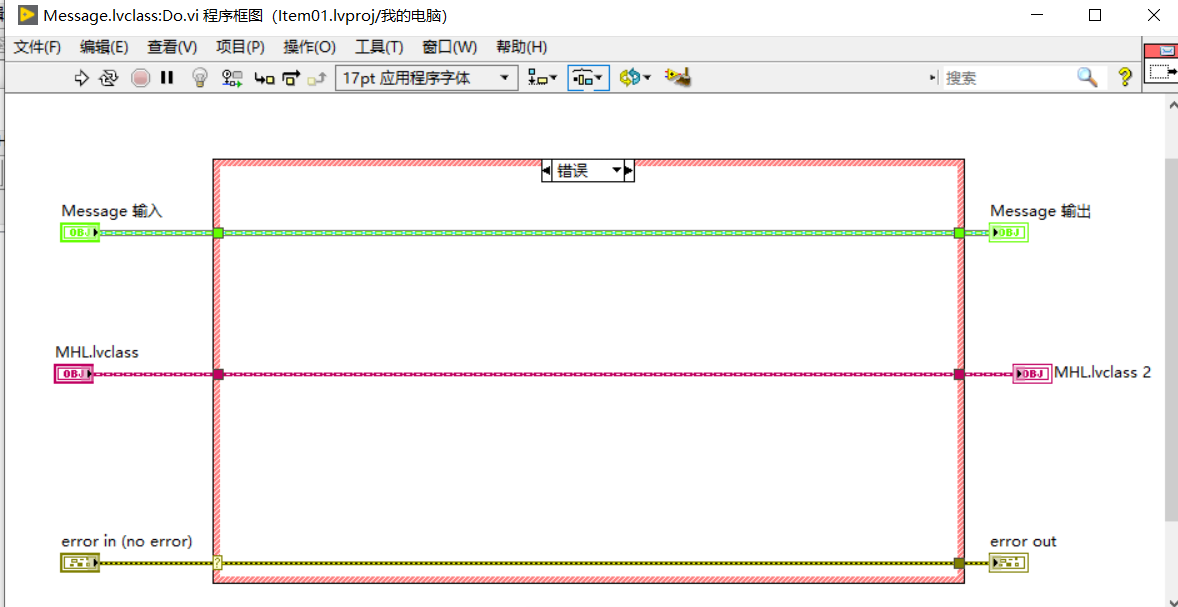Select the Message 输入 OBJ terminal

click(x=80, y=233)
